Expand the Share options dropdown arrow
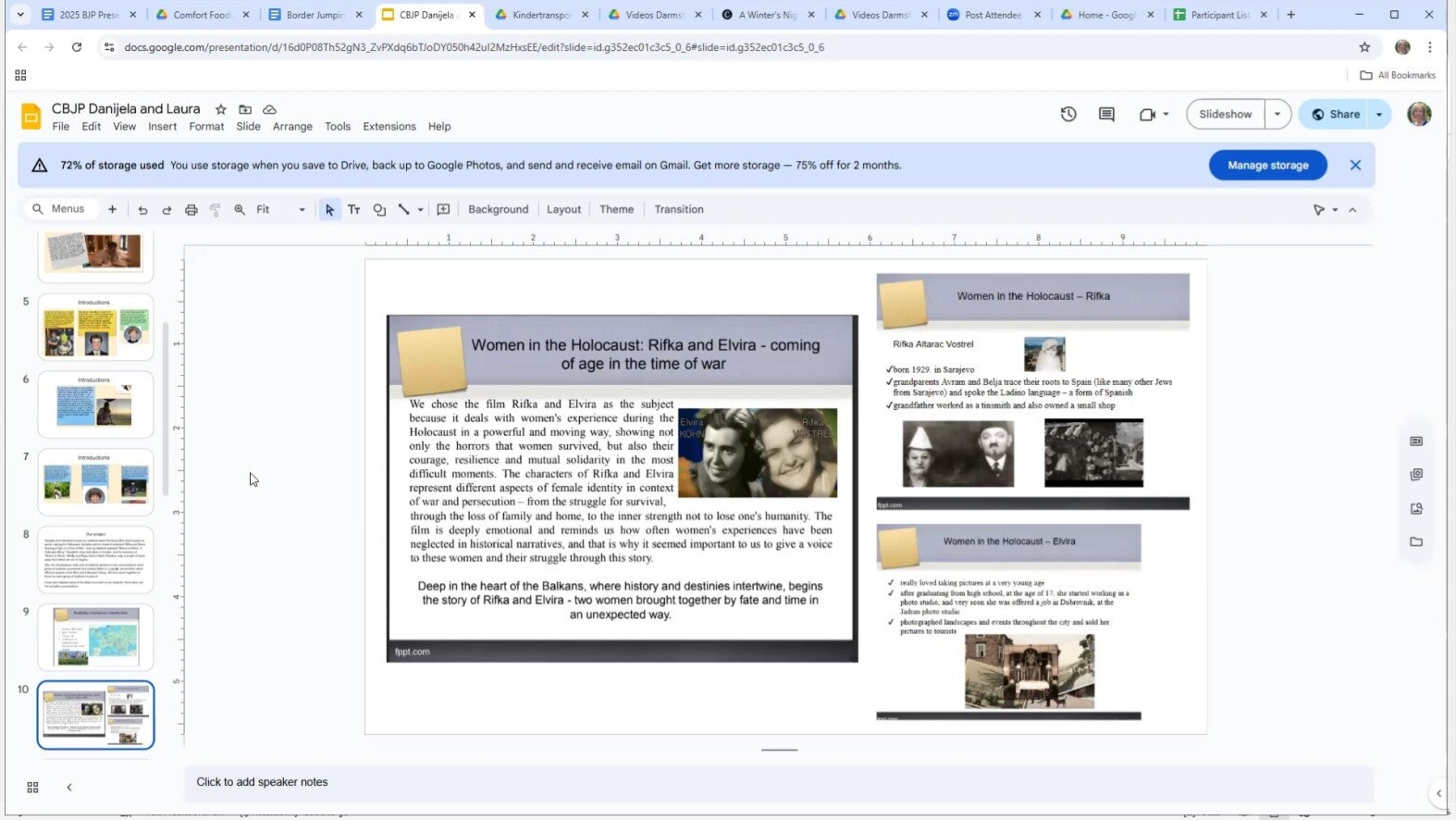Viewport: 1456px width, 821px height. (x=1379, y=115)
